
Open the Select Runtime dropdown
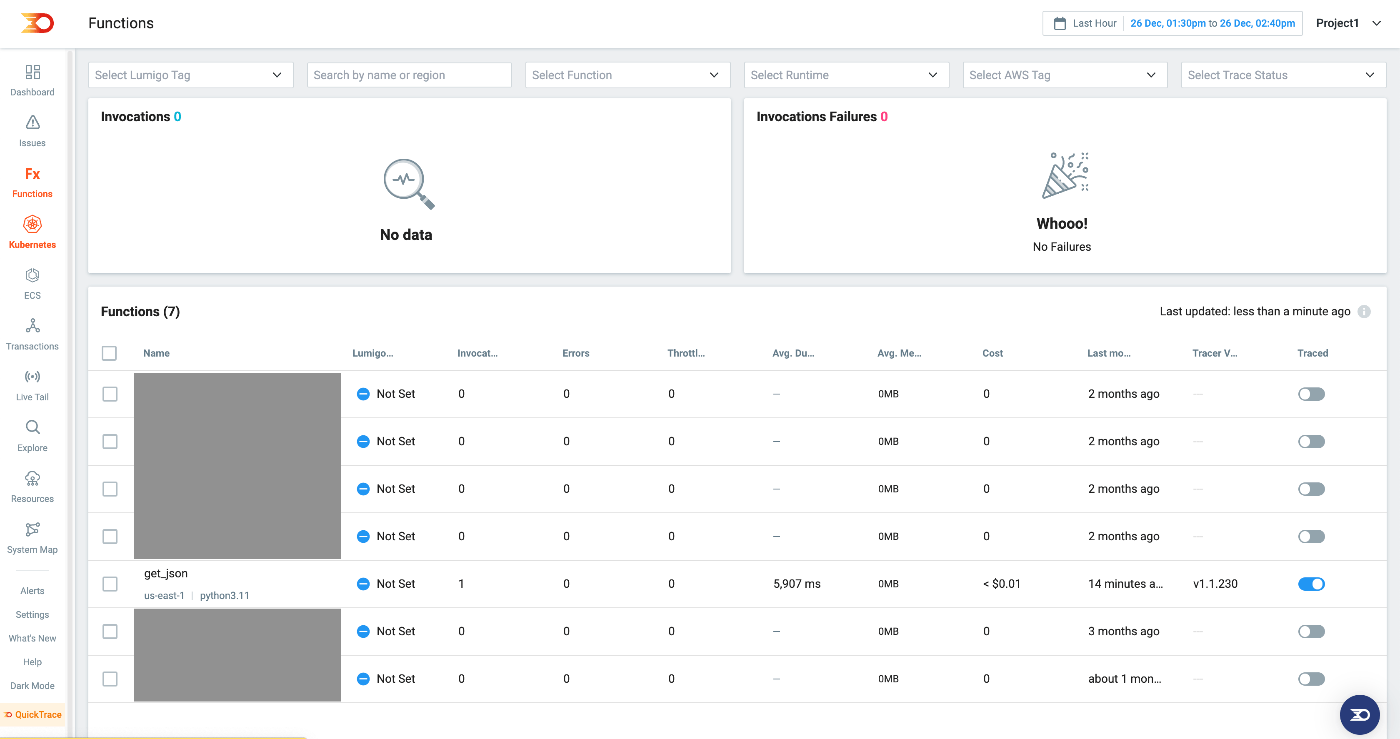(846, 75)
